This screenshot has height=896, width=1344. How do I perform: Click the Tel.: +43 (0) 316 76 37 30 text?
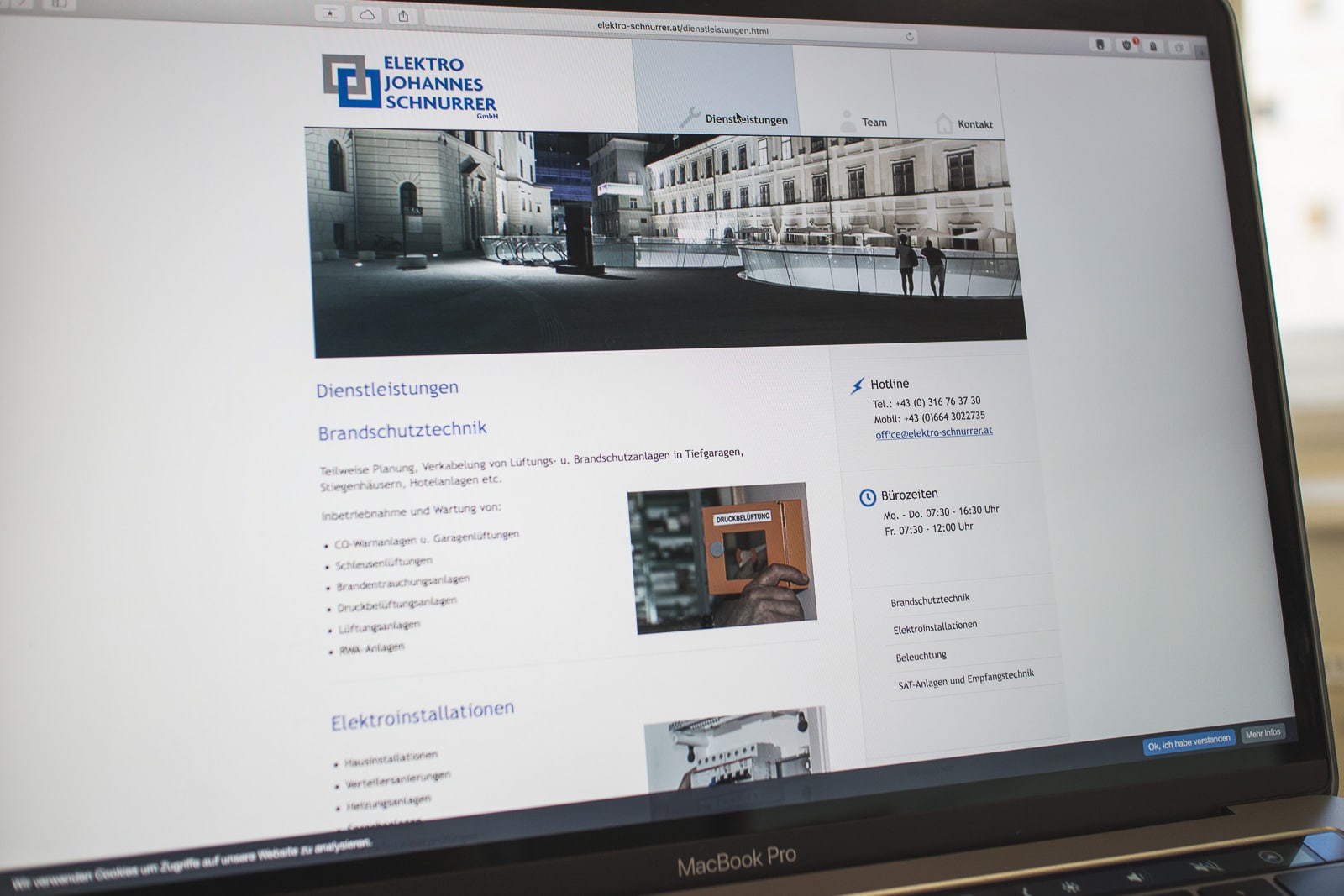(926, 402)
